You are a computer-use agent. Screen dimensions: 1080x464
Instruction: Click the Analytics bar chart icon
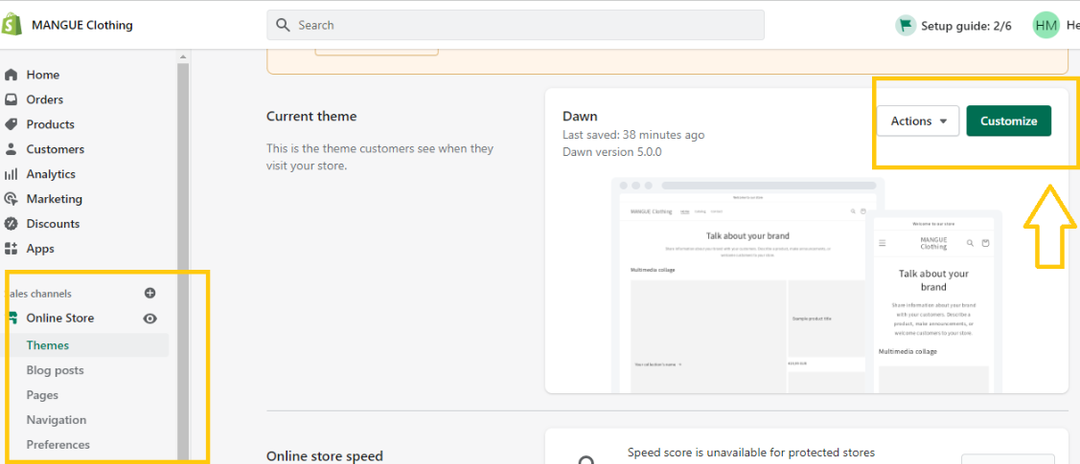[x=11, y=174]
